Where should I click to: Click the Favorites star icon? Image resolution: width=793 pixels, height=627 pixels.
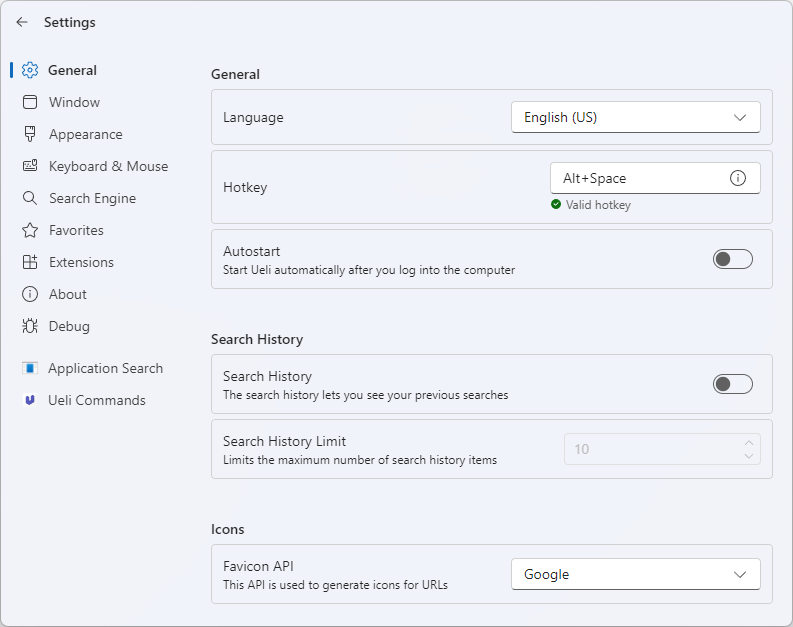(x=30, y=230)
